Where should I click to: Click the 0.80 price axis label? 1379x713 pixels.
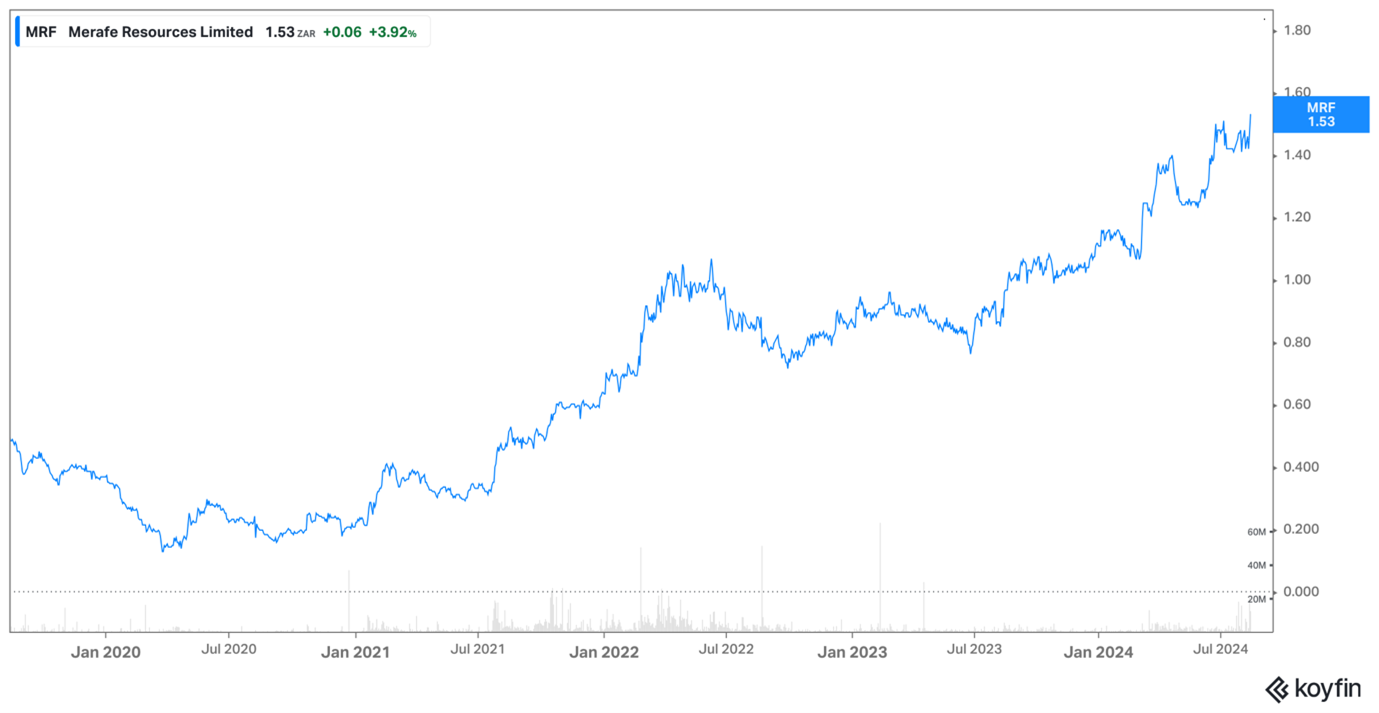point(1297,342)
